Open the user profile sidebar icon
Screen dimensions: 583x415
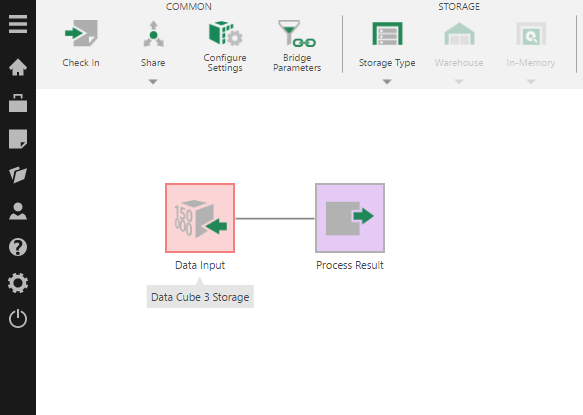[18, 211]
